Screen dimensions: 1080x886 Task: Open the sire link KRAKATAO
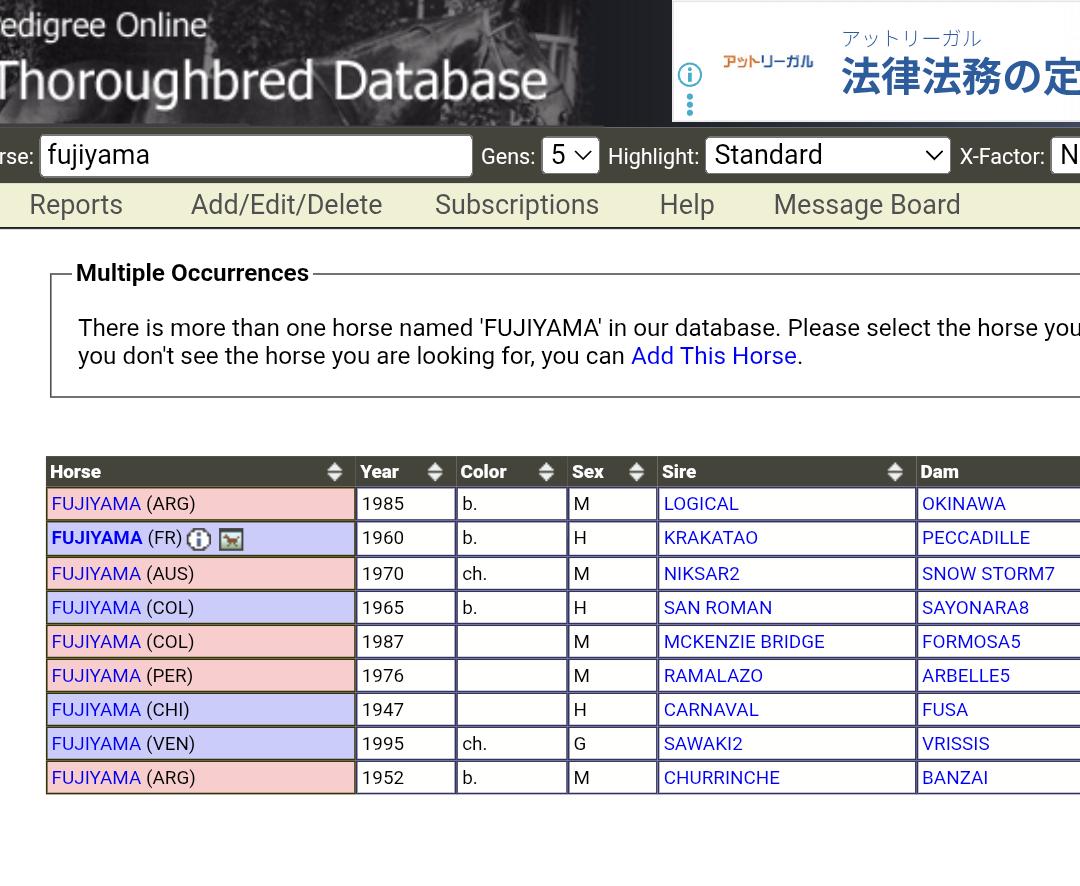click(x=710, y=538)
